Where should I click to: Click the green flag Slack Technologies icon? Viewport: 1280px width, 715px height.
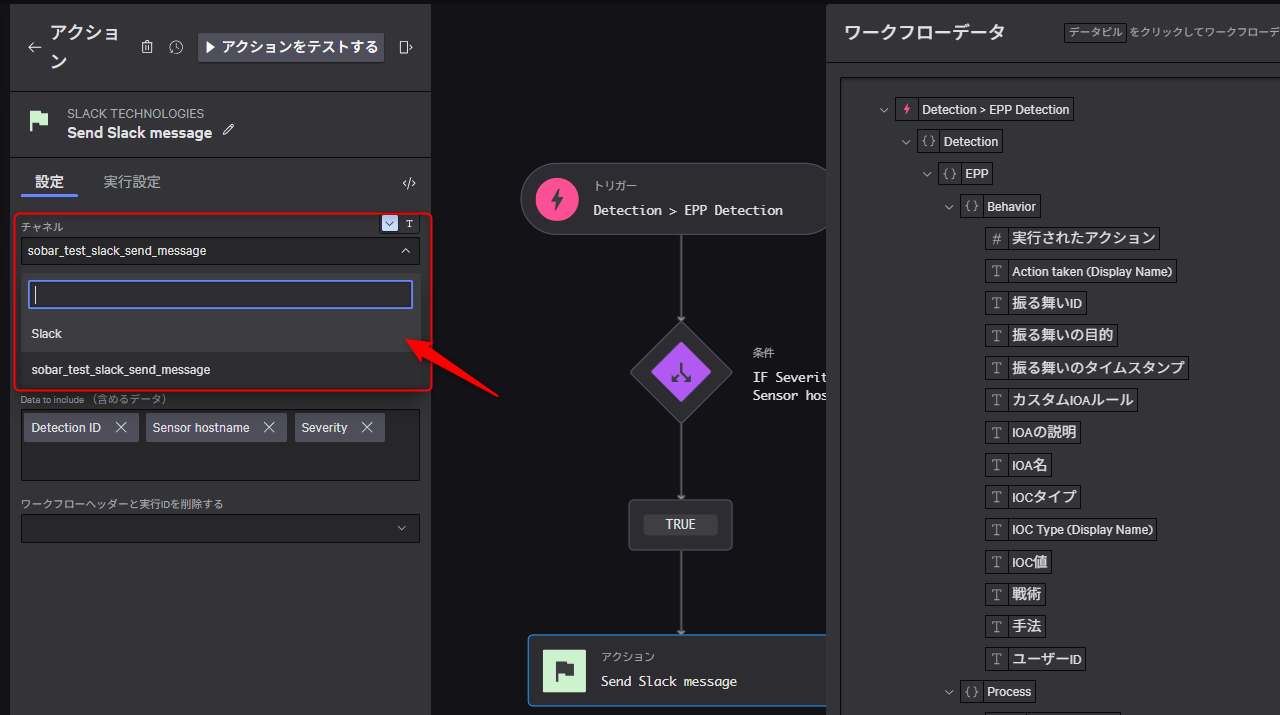[39, 122]
